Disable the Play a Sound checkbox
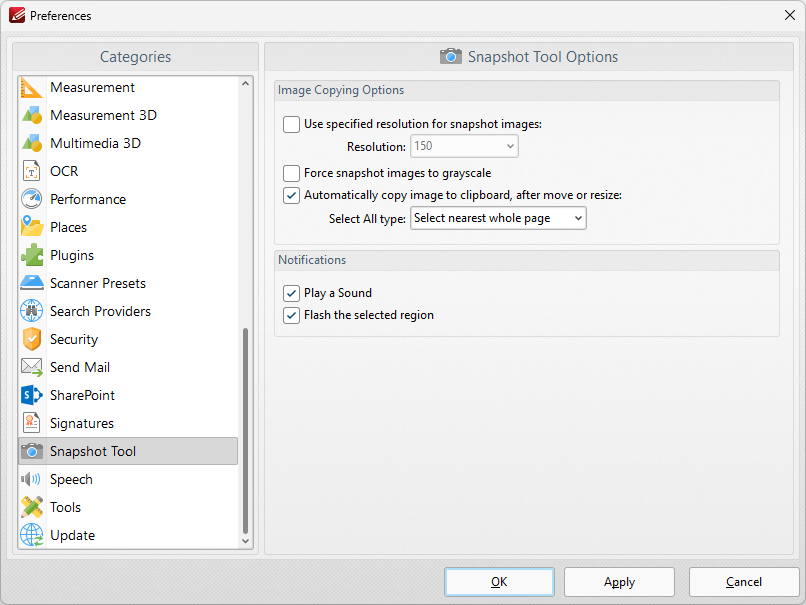 291,293
